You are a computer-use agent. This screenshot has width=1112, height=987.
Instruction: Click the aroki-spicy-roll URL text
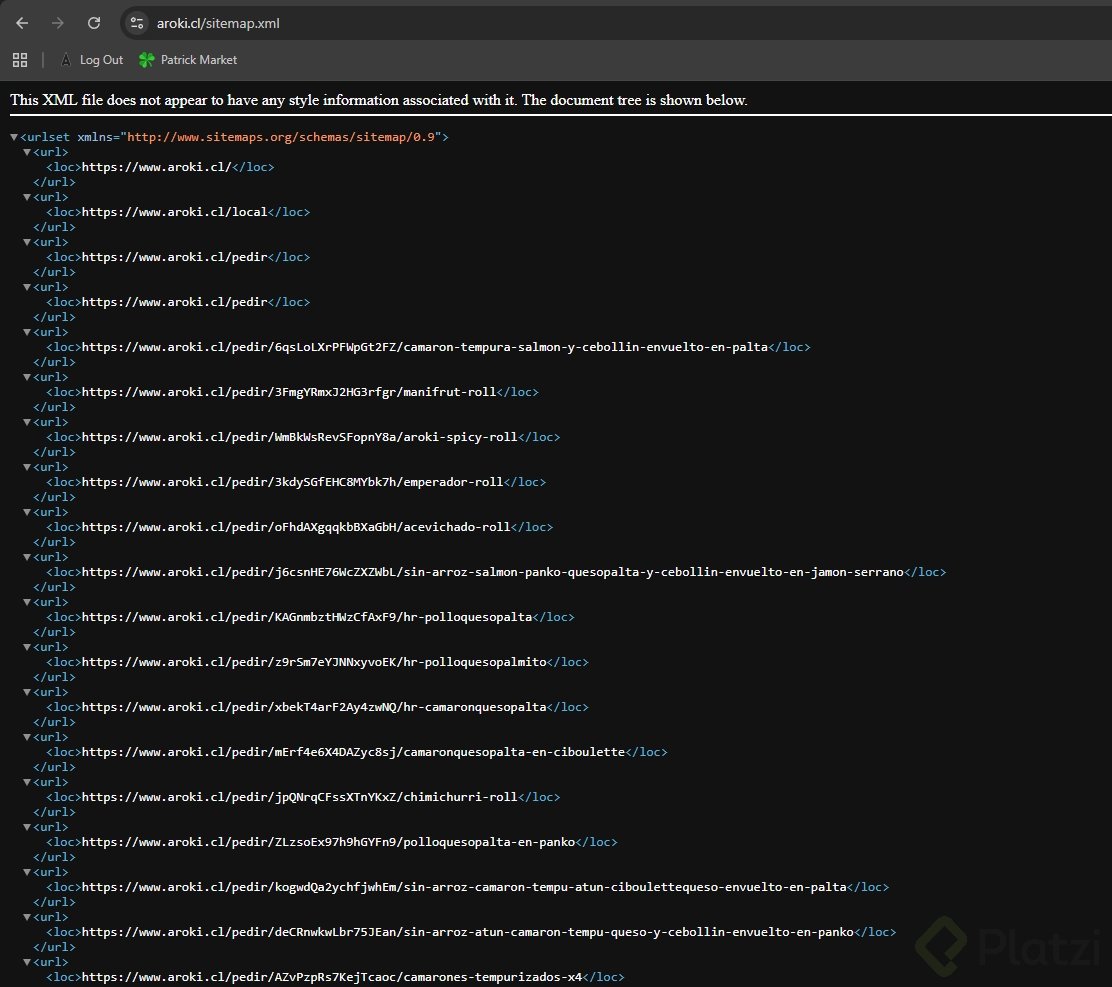click(299, 437)
